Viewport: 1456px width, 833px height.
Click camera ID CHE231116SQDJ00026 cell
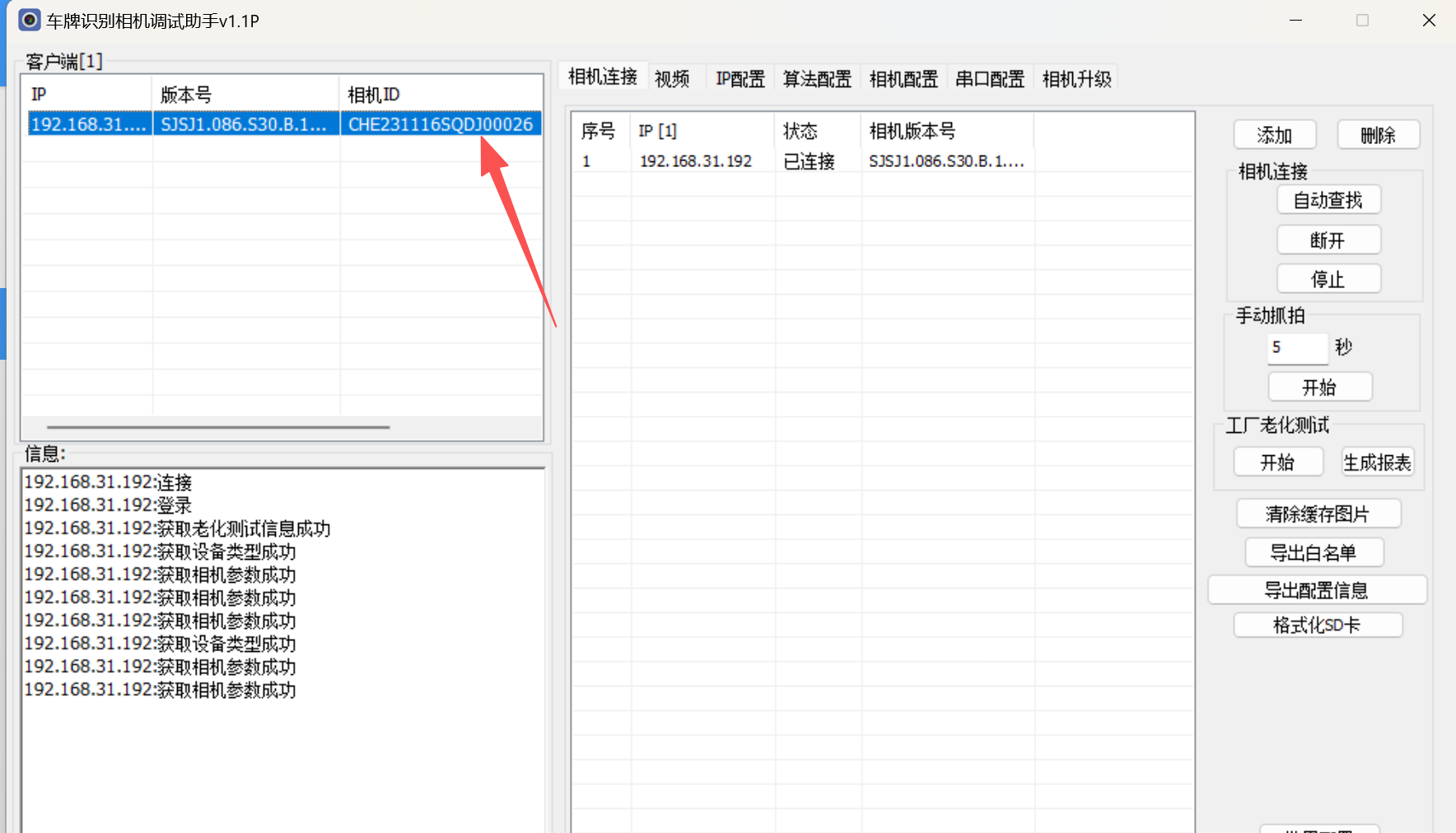tap(441, 124)
